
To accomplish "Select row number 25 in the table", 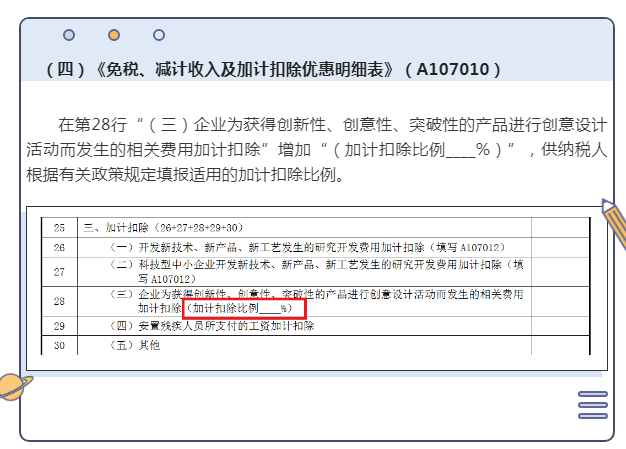I will click(59, 228).
